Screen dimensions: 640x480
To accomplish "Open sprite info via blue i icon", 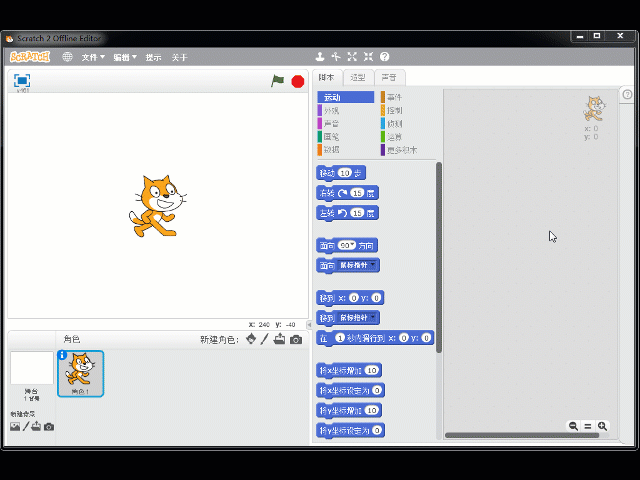I will (x=62, y=355).
